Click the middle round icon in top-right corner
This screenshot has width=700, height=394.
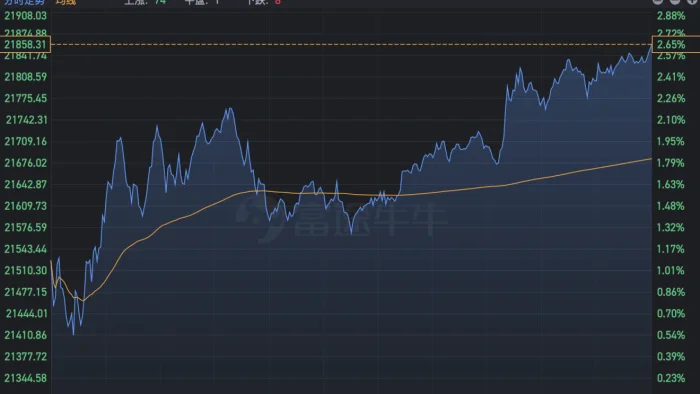point(675,1)
